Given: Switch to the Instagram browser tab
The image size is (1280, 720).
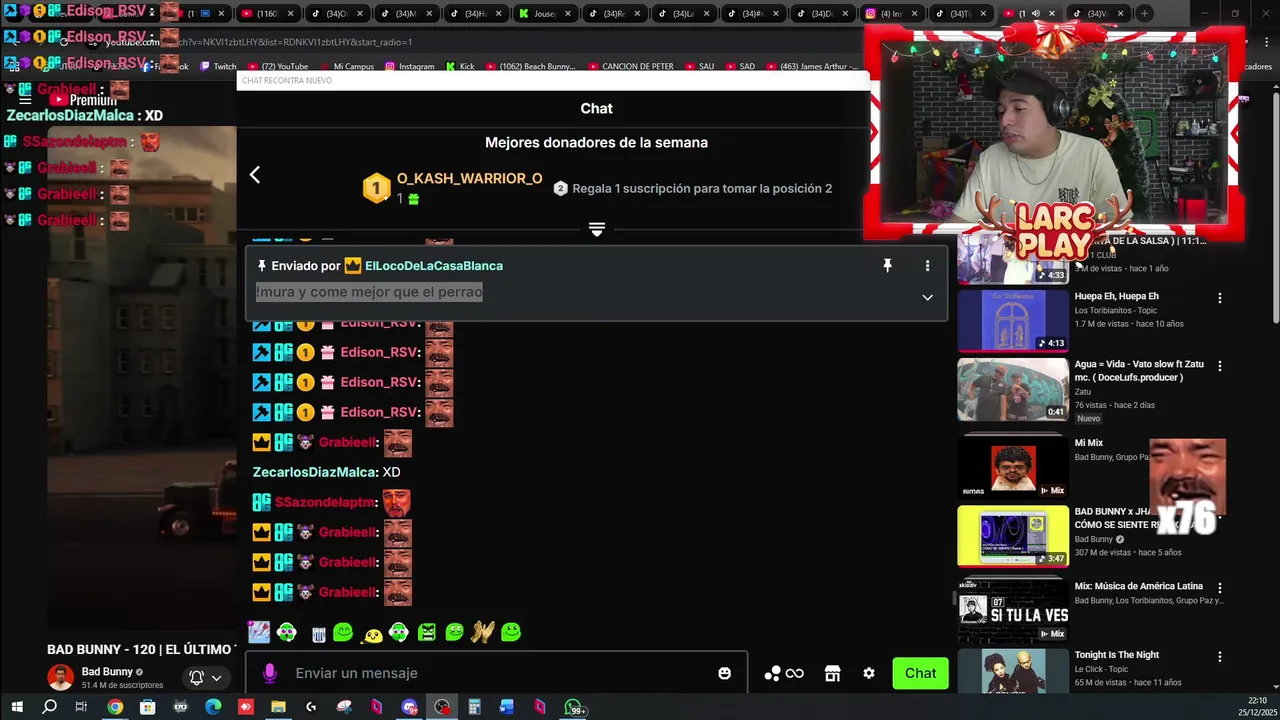Looking at the screenshot, I should coord(890,14).
